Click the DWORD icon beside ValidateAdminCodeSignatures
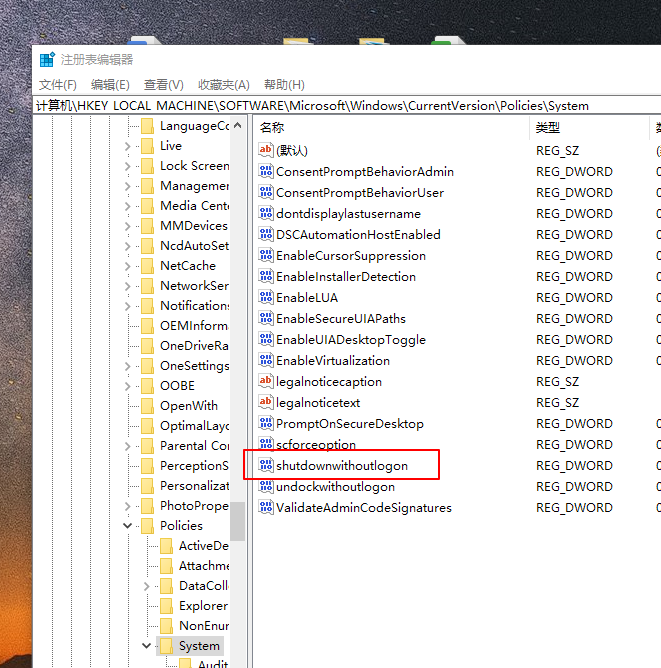This screenshot has width=661, height=668. point(266,508)
